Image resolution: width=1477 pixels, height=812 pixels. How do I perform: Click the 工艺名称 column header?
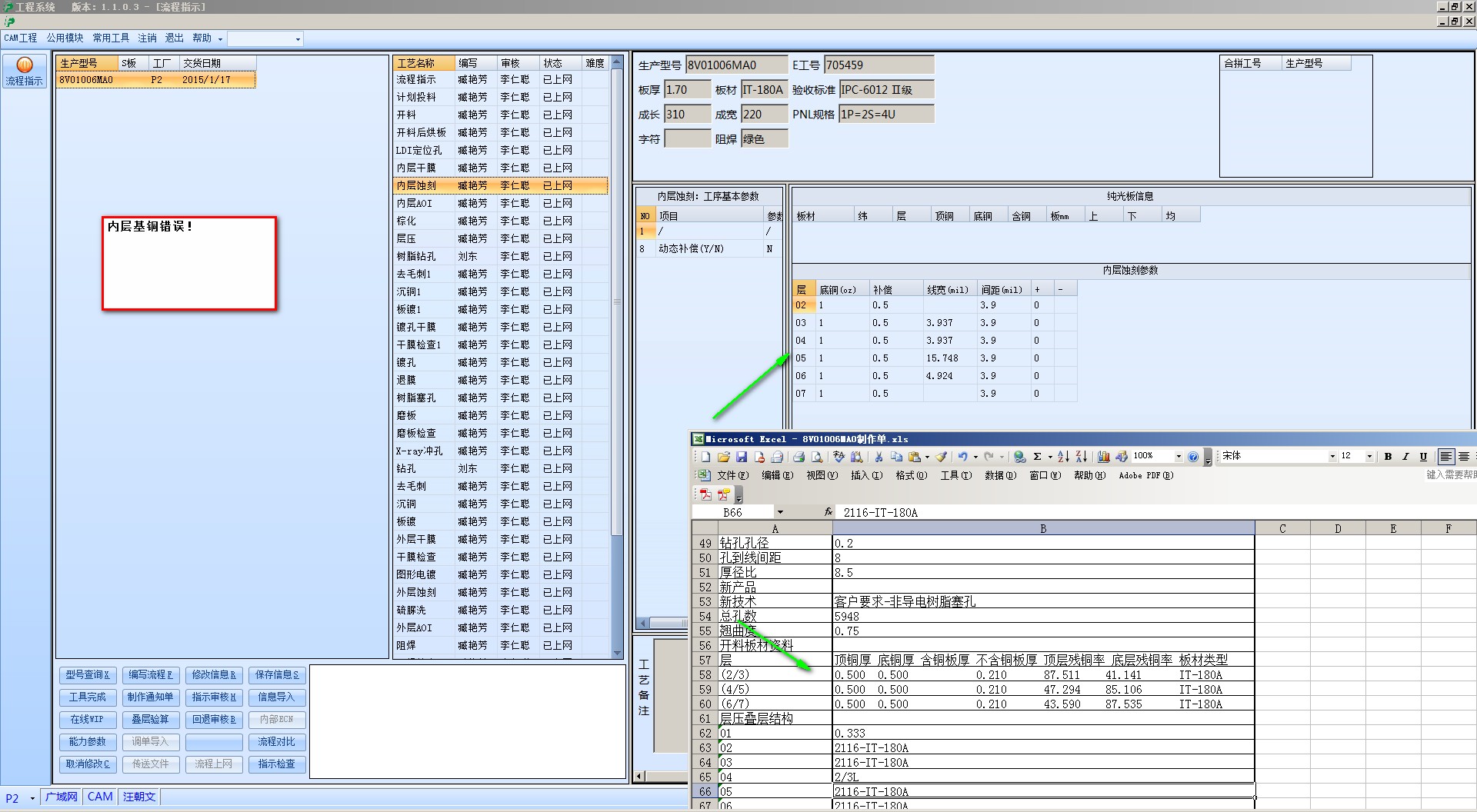tap(423, 63)
